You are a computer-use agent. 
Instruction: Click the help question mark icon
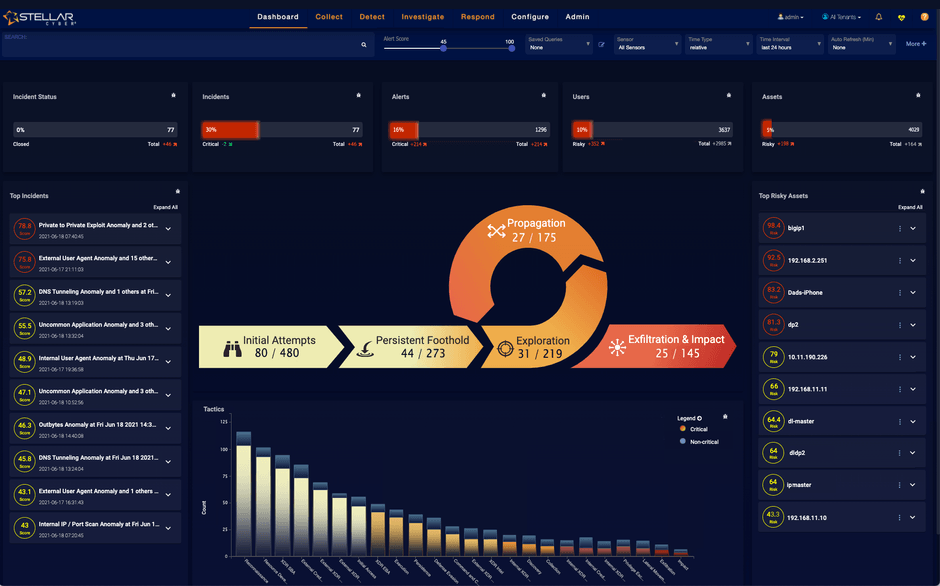coord(924,17)
